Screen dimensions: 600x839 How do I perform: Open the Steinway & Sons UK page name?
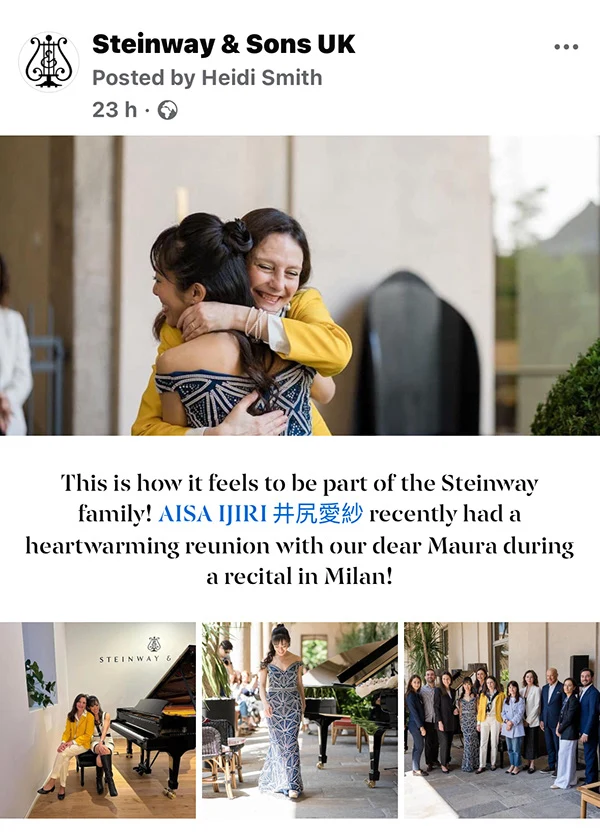tap(223, 44)
